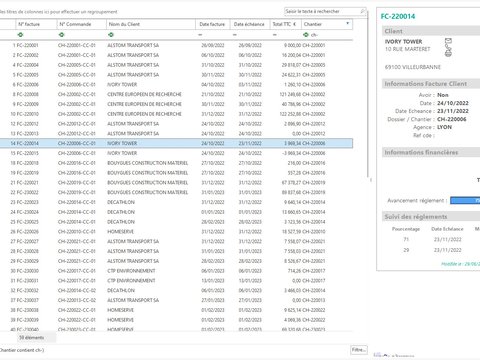Open the filter operator icon under Nom du Client

(111, 35)
